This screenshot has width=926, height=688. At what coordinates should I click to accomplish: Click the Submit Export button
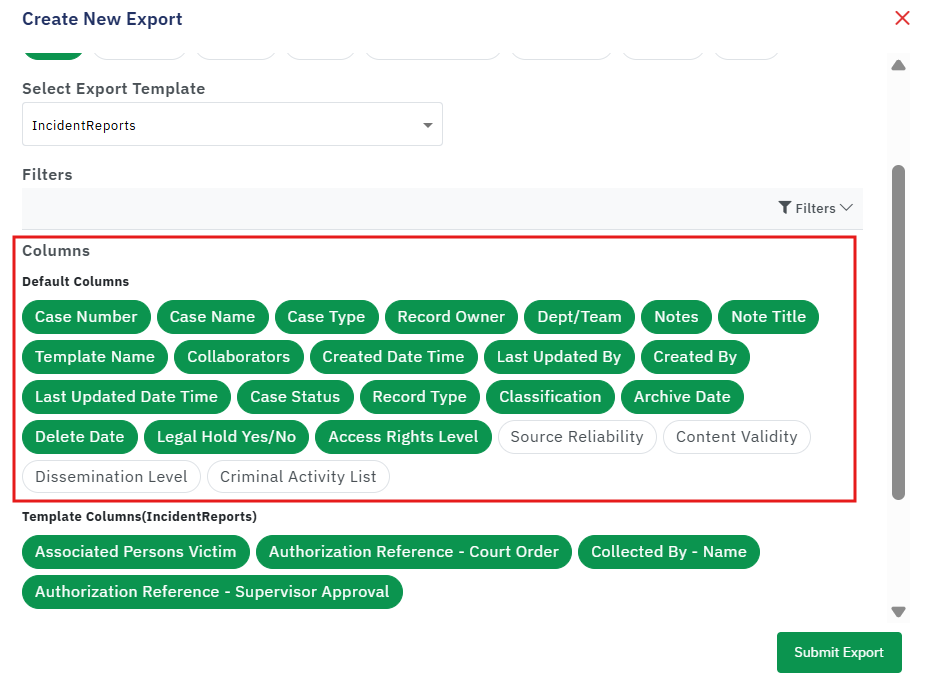click(839, 652)
